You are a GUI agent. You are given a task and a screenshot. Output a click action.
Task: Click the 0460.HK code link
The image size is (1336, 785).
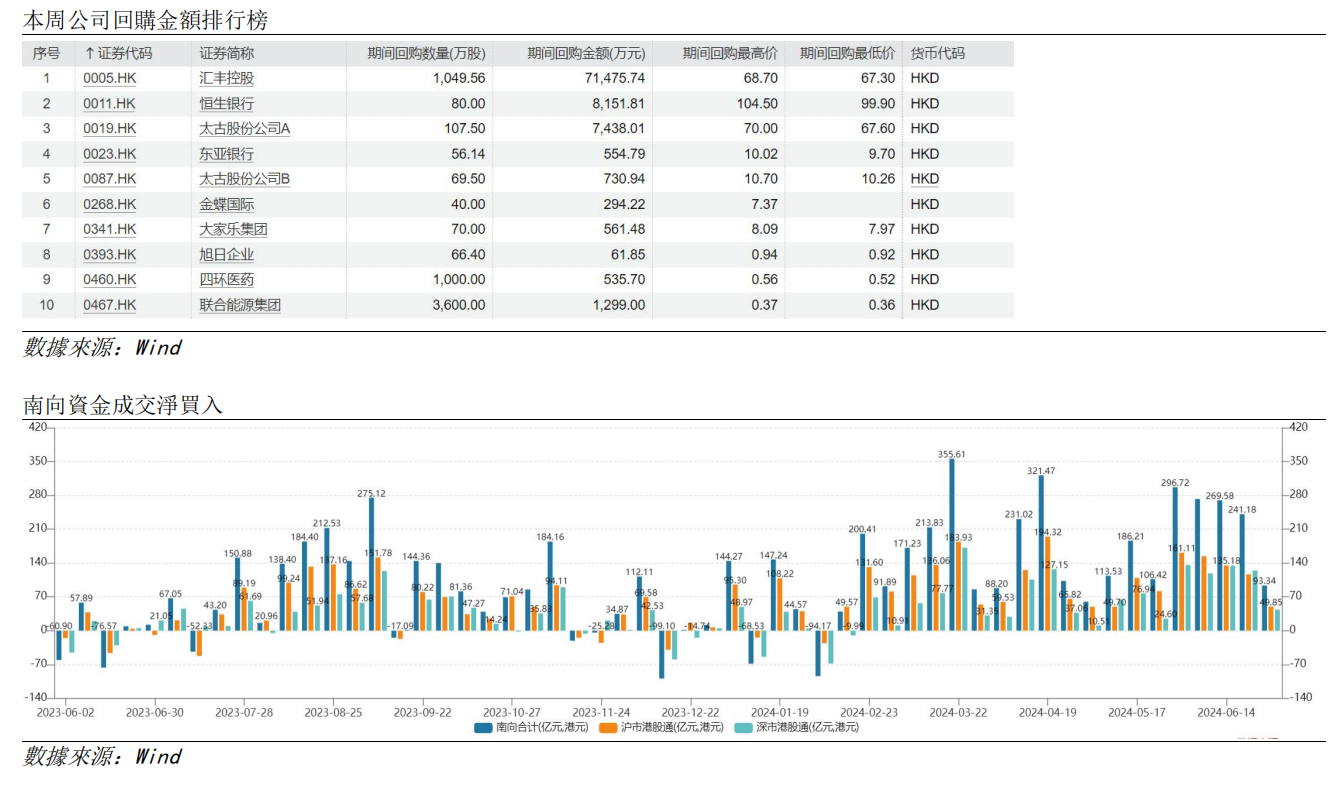click(x=109, y=280)
